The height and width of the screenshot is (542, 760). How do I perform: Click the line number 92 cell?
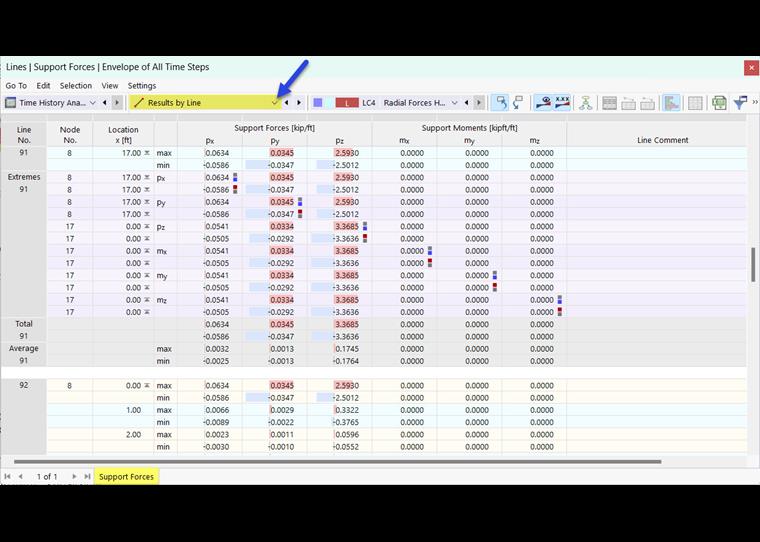coord(24,385)
